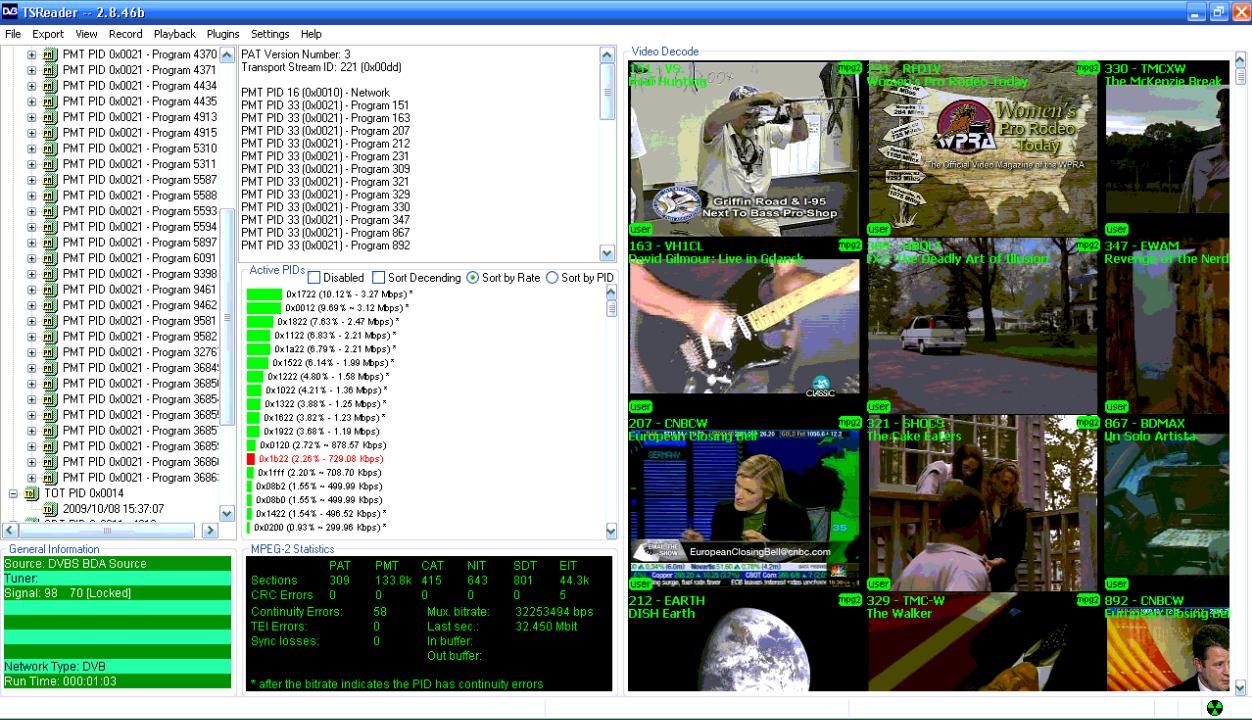Open the File menu
This screenshot has height=720, width=1252.
[12, 34]
